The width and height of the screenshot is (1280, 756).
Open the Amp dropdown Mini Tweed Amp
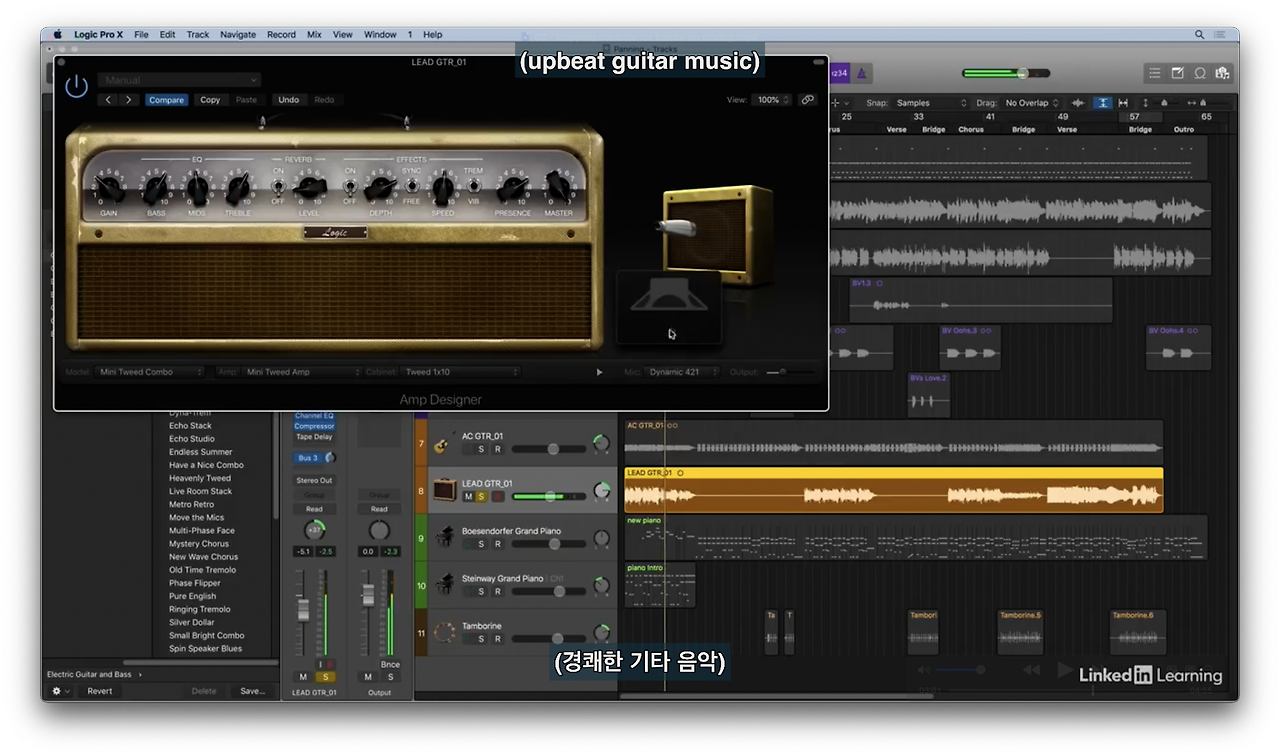[302, 372]
